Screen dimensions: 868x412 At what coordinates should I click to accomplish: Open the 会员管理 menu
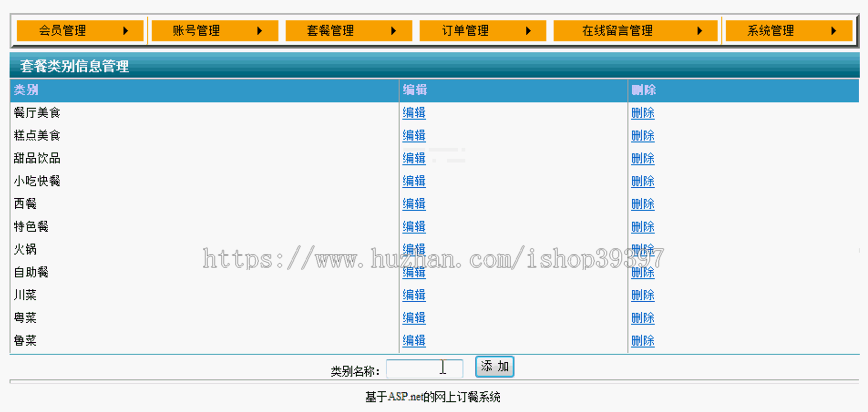pos(80,30)
